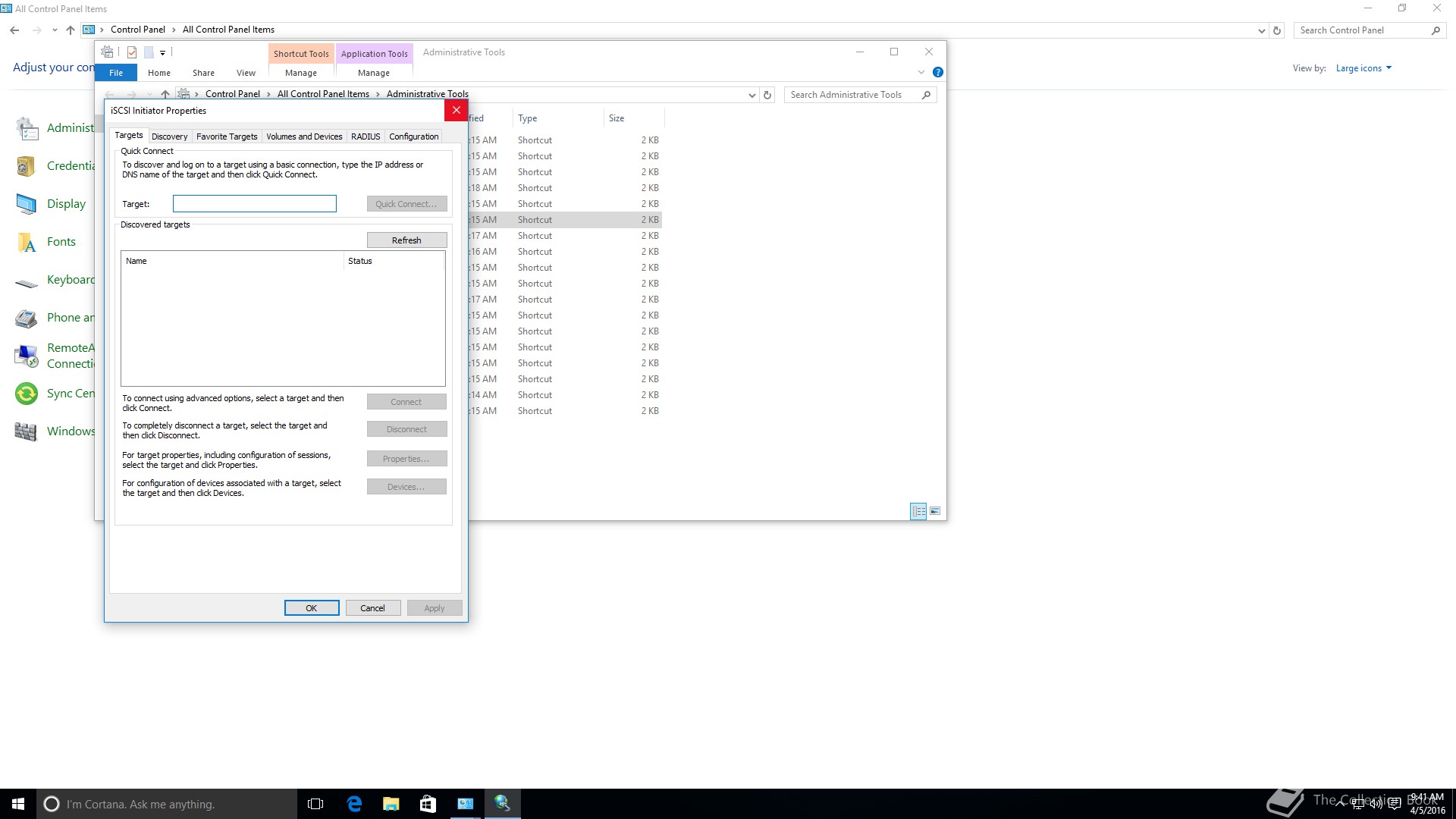Viewport: 1456px width, 819px height.
Task: Open Microsoft Edge from the taskbar
Action: click(354, 804)
